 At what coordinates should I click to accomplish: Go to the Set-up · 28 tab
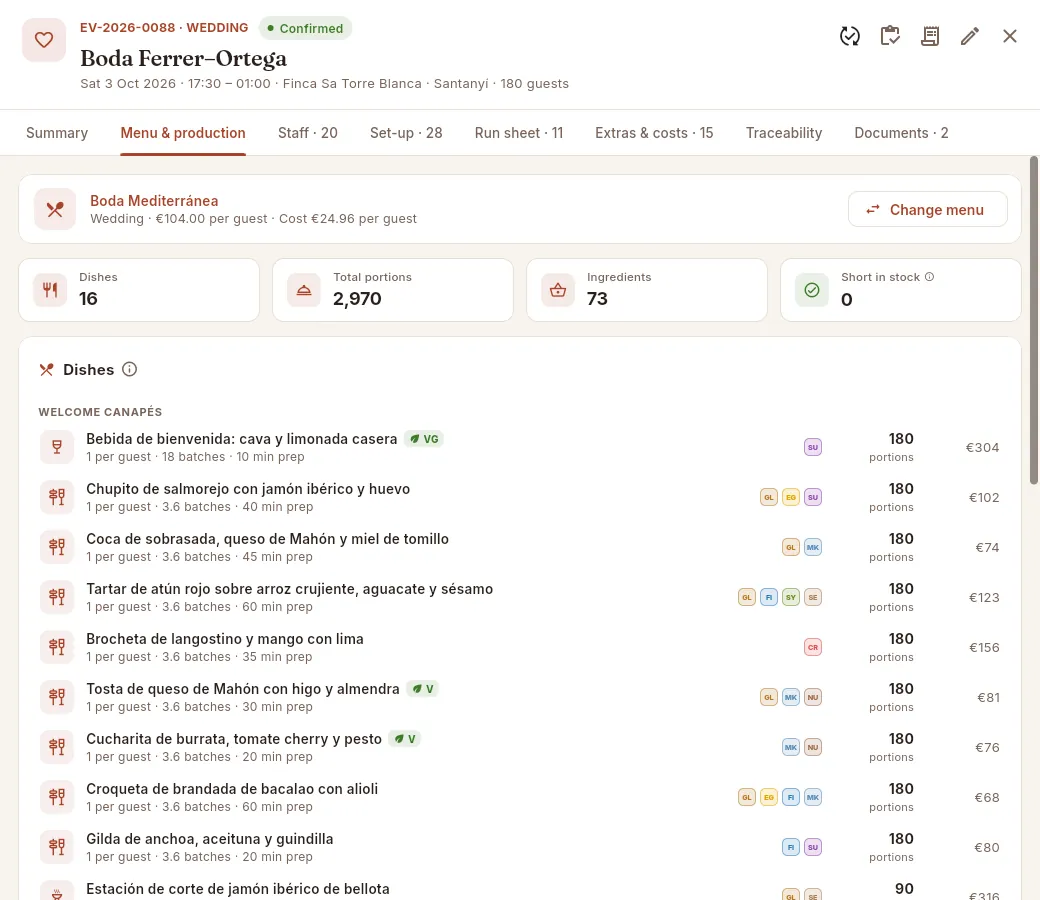coord(406,133)
